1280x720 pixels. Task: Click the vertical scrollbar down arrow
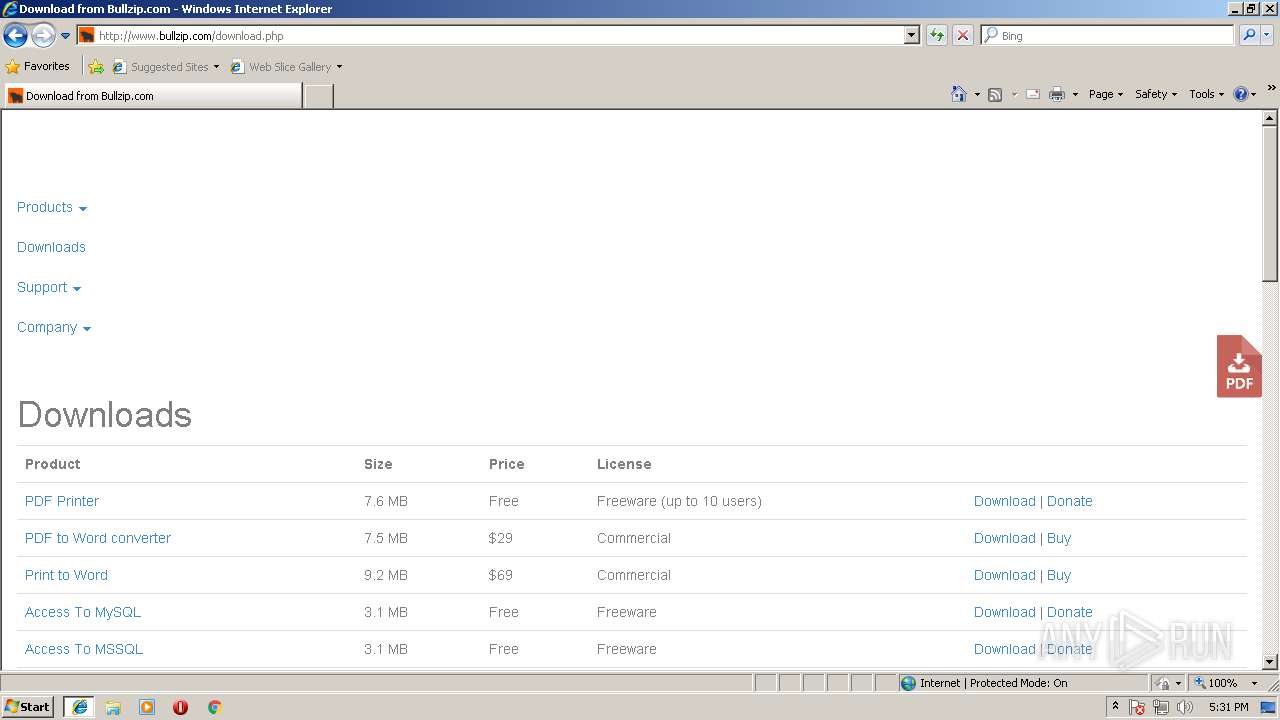click(x=1270, y=661)
